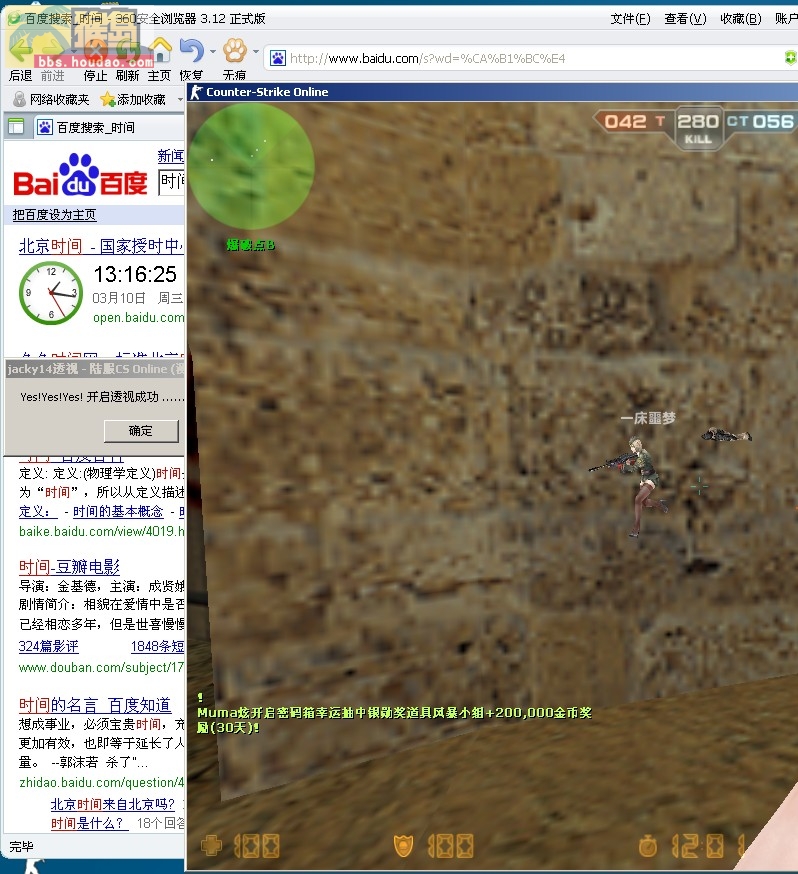Expand the arrow after 添加收藏
This screenshot has width=798, height=874.
(180, 100)
